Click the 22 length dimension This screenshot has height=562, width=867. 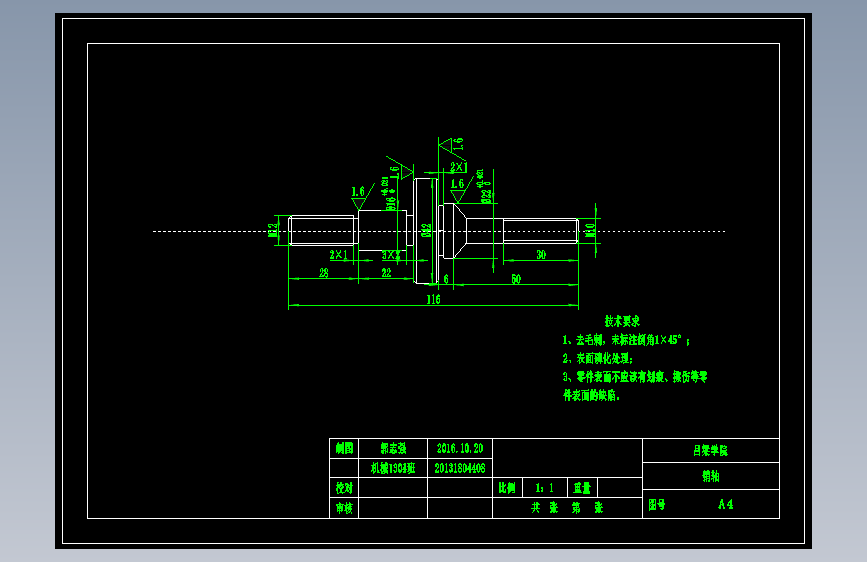[386, 273]
